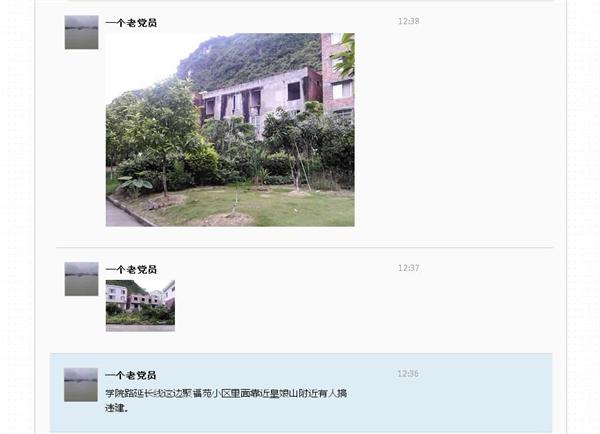The height and width of the screenshot is (434, 600).
Task: Enlarge the small thumbnail of pink buildings
Action: [140, 305]
